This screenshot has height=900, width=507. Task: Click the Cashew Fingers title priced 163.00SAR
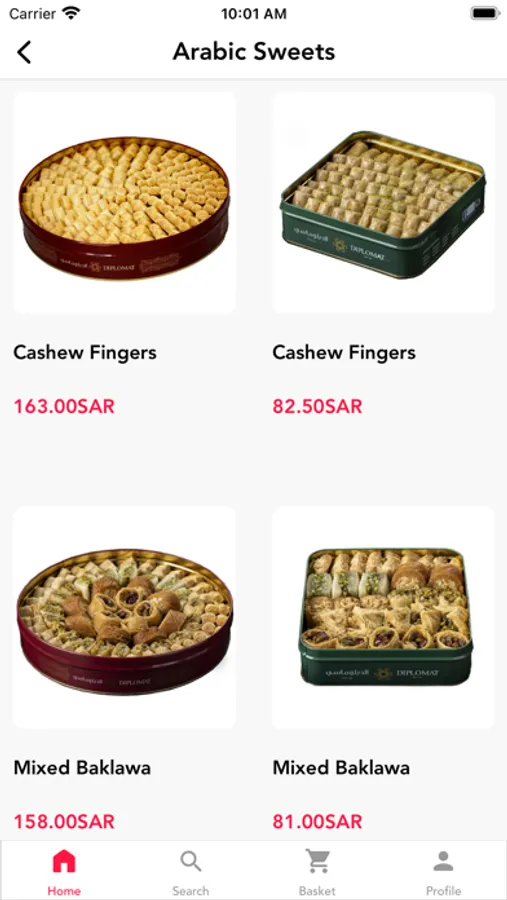pos(85,352)
